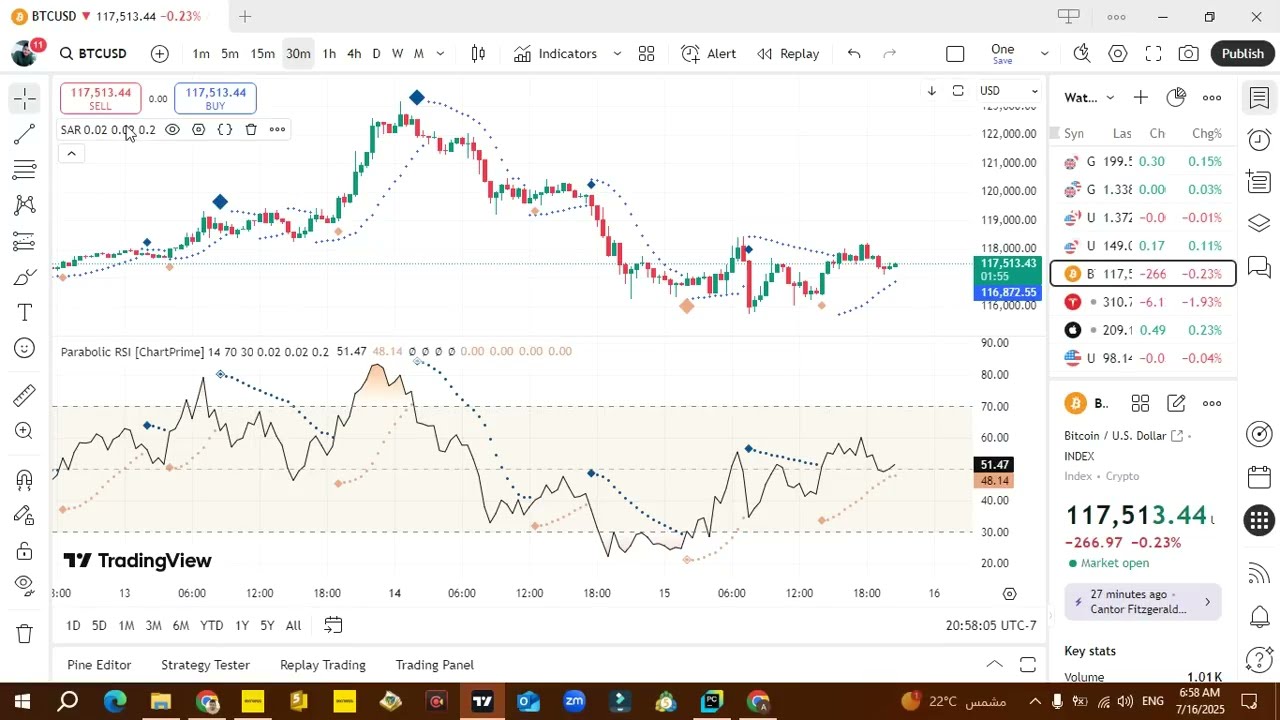The width and height of the screenshot is (1280, 720).
Task: Open SAR indicator source code
Action: pos(225,129)
